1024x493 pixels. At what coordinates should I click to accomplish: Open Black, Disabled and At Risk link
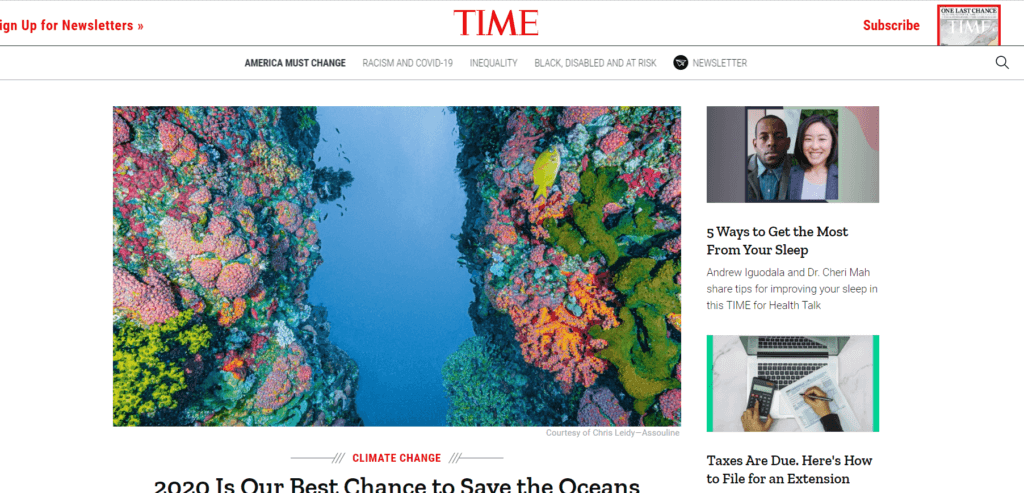[x=596, y=63]
